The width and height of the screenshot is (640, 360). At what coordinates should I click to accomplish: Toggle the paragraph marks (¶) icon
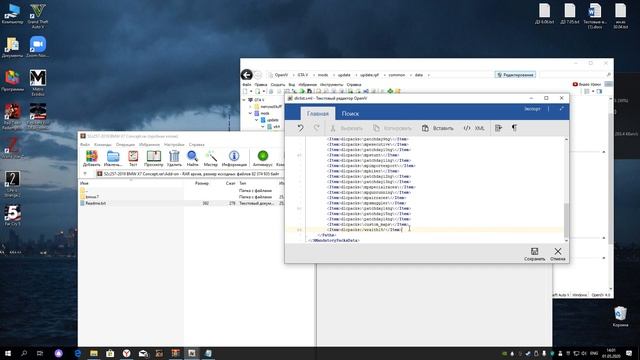[x=514, y=128]
